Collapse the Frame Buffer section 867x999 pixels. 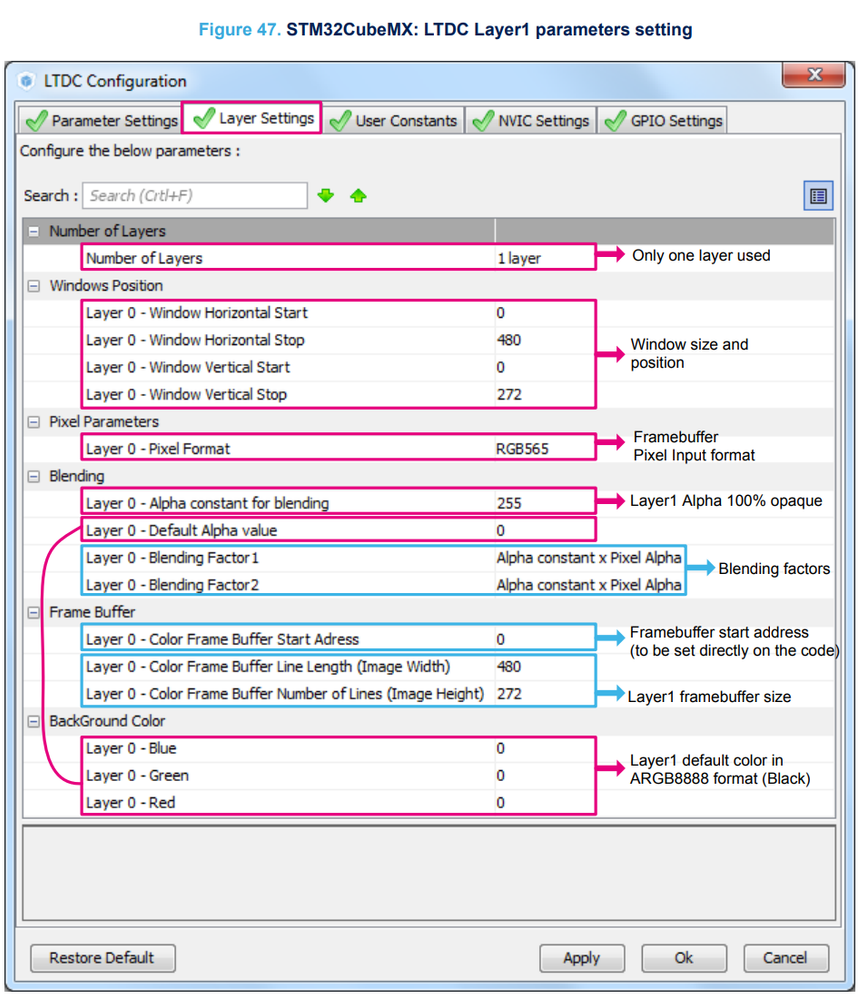pos(34,612)
